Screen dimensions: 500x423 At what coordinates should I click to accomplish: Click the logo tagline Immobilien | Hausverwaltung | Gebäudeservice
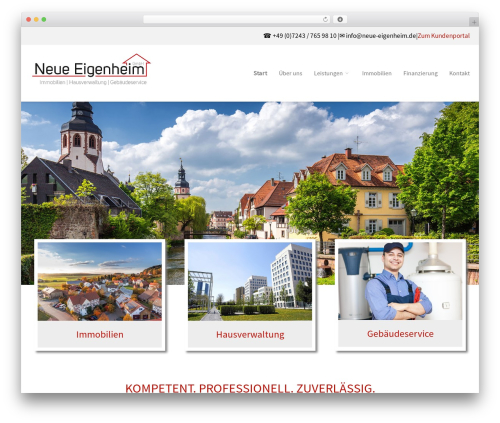[x=93, y=82]
